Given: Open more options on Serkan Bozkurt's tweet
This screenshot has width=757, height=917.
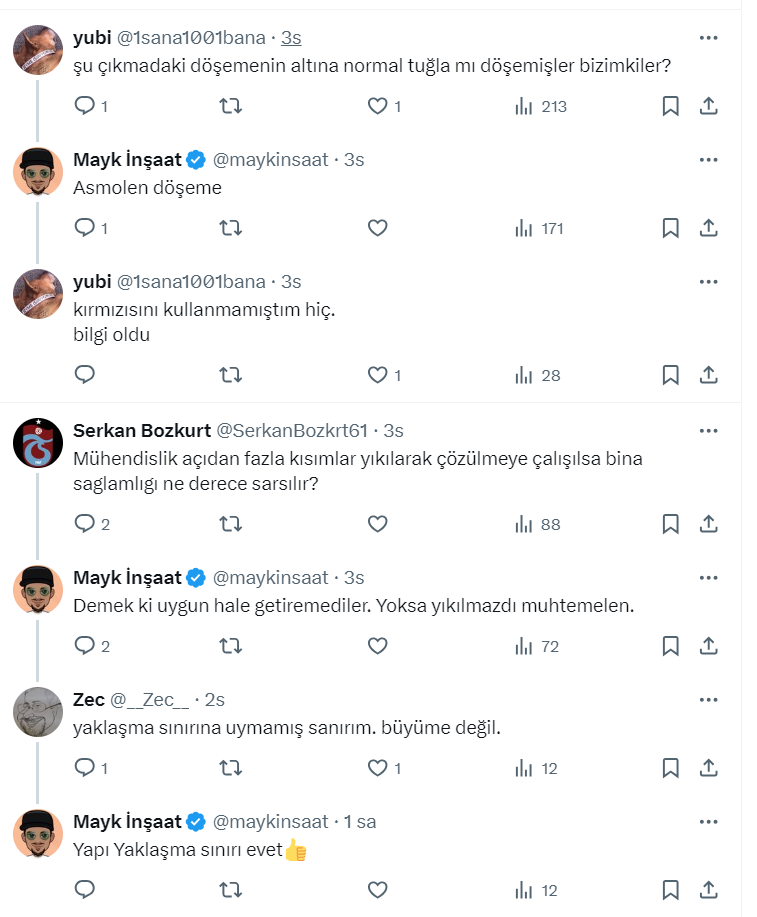Looking at the screenshot, I should [708, 430].
